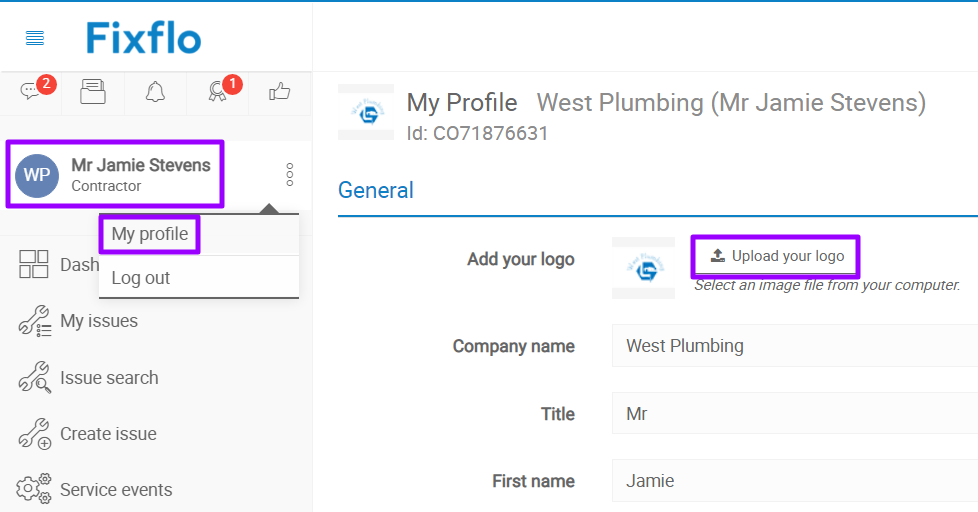Viewport: 978px width, 512px height.
Task: Click the documents folder icon
Action: tap(93, 93)
